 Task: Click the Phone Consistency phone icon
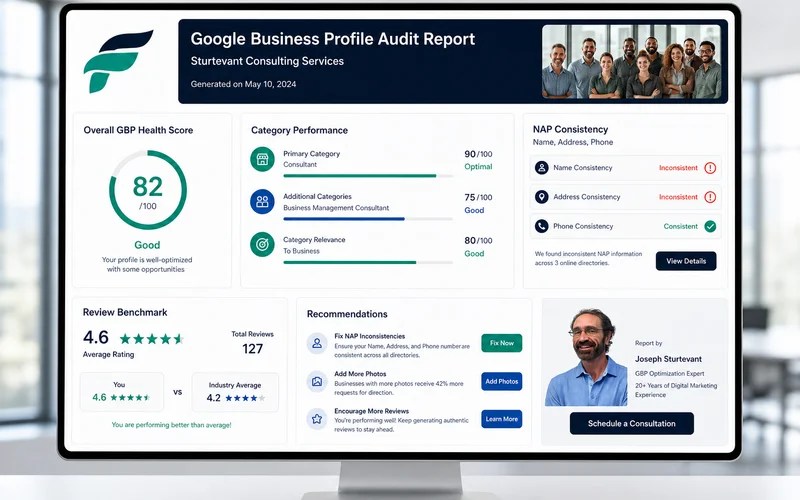(541, 226)
